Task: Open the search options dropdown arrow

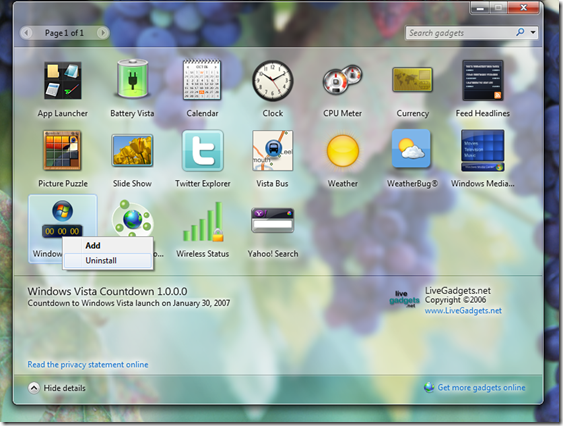Action: click(533, 32)
